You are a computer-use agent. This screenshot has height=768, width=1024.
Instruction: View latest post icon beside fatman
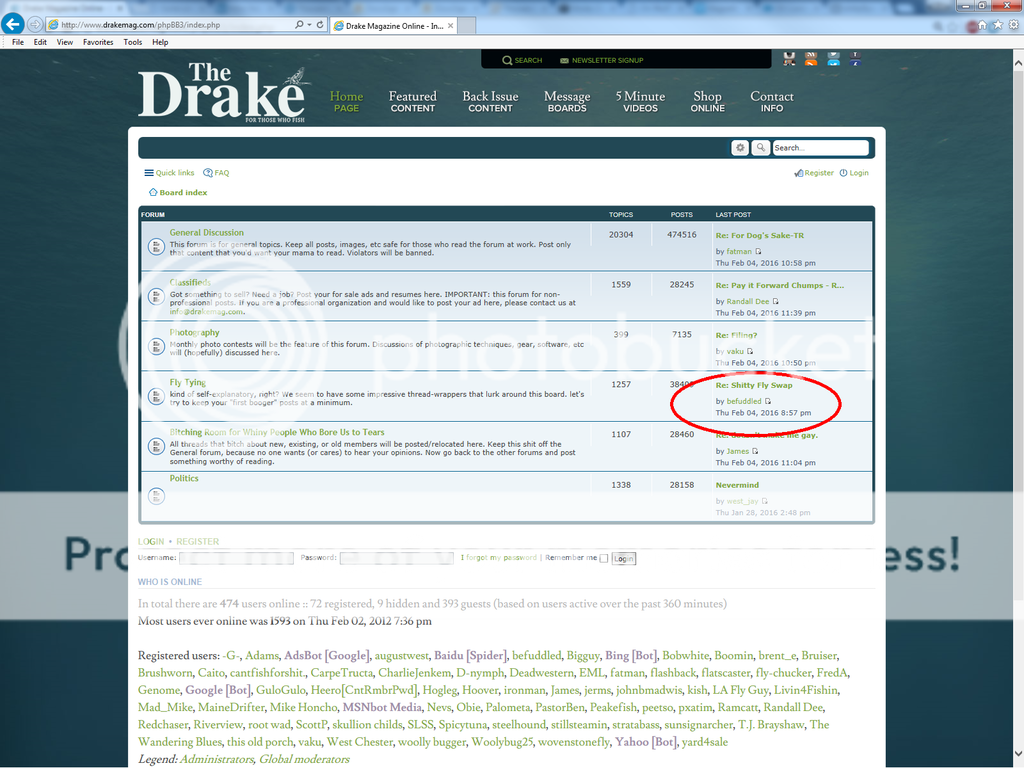pyautogui.click(x=758, y=251)
